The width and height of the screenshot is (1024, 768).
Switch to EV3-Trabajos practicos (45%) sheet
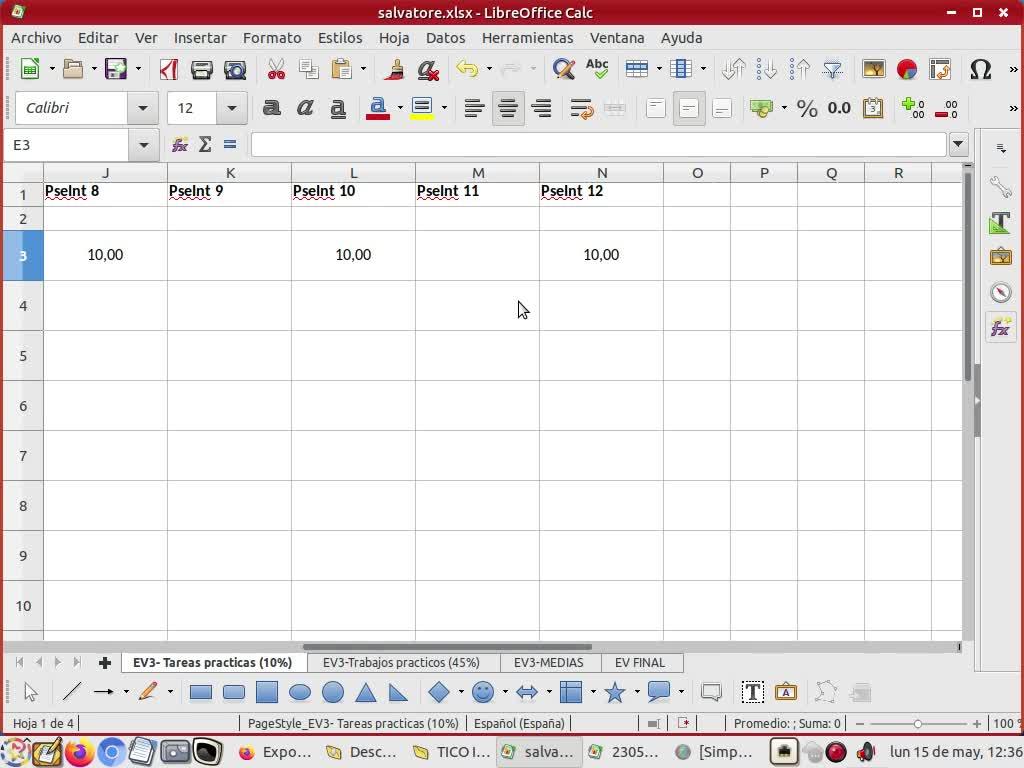[401, 662]
